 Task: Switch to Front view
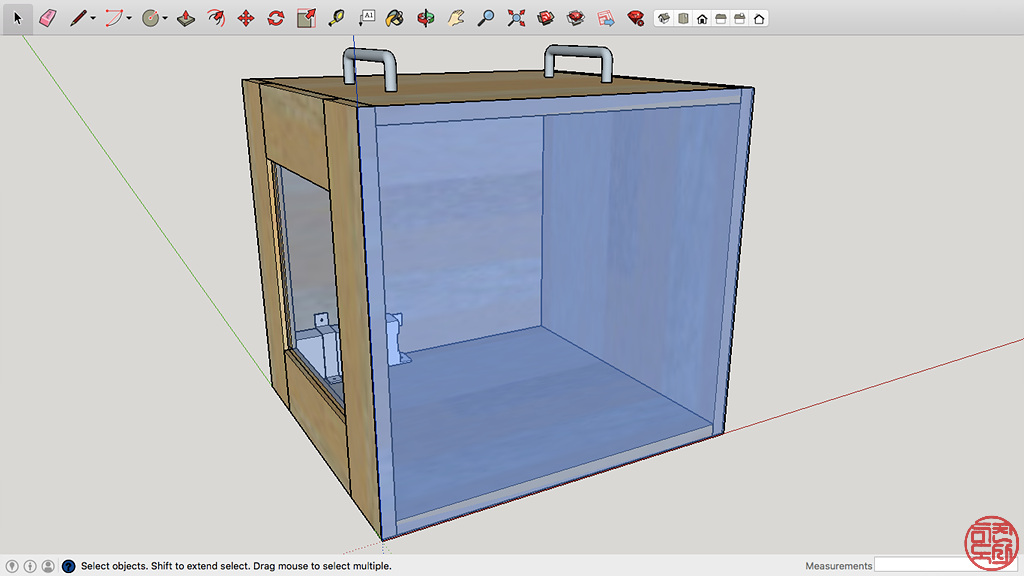pos(702,19)
